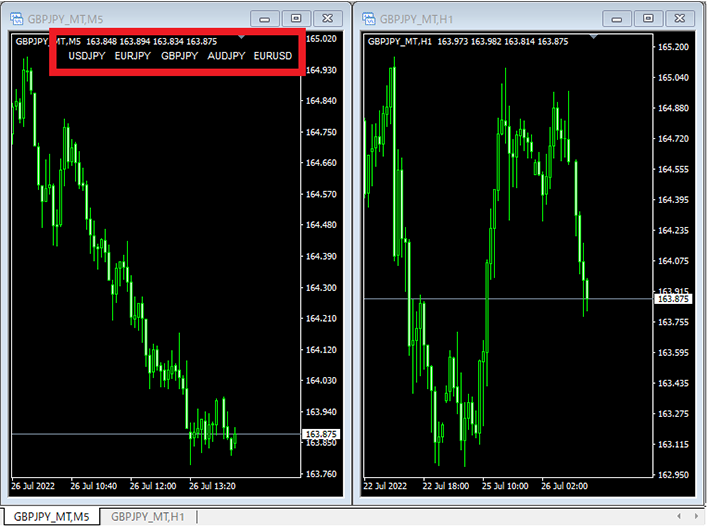Viewport: 709px width, 528px height.
Task: Click the 26 Jul 2022 date label on the M5 chart
Action: click(33, 486)
